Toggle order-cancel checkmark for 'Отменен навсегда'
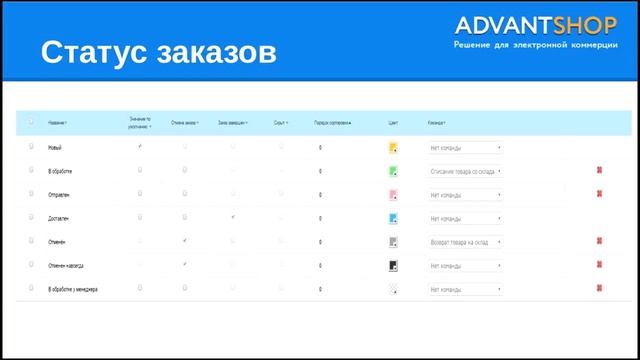The height and width of the screenshot is (360, 640). (x=185, y=264)
